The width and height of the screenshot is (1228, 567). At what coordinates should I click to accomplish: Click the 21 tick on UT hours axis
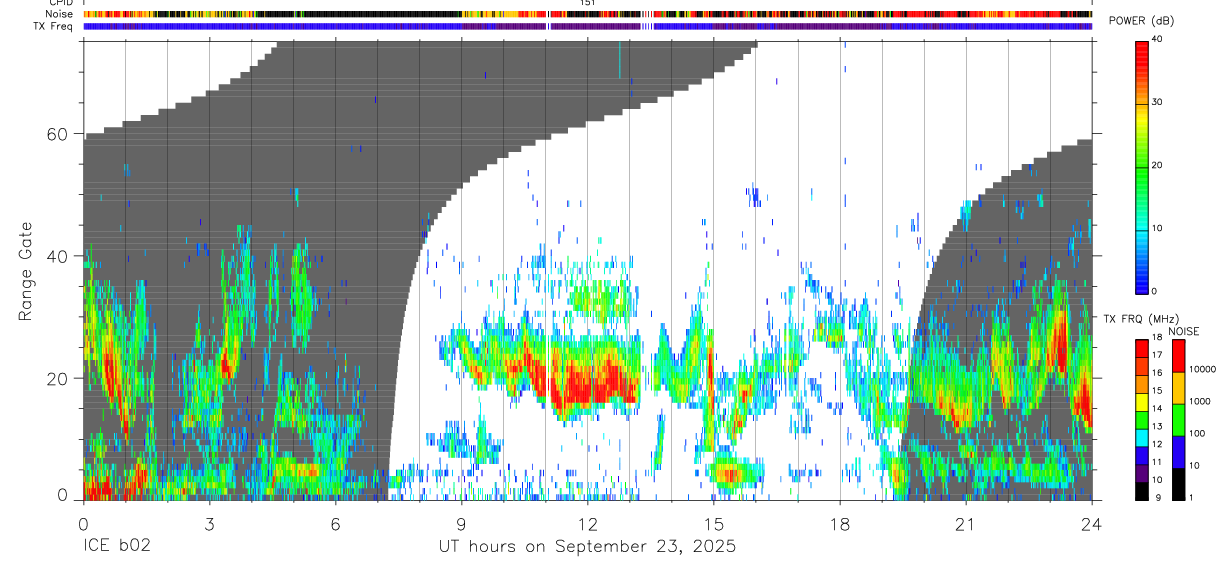point(965,523)
